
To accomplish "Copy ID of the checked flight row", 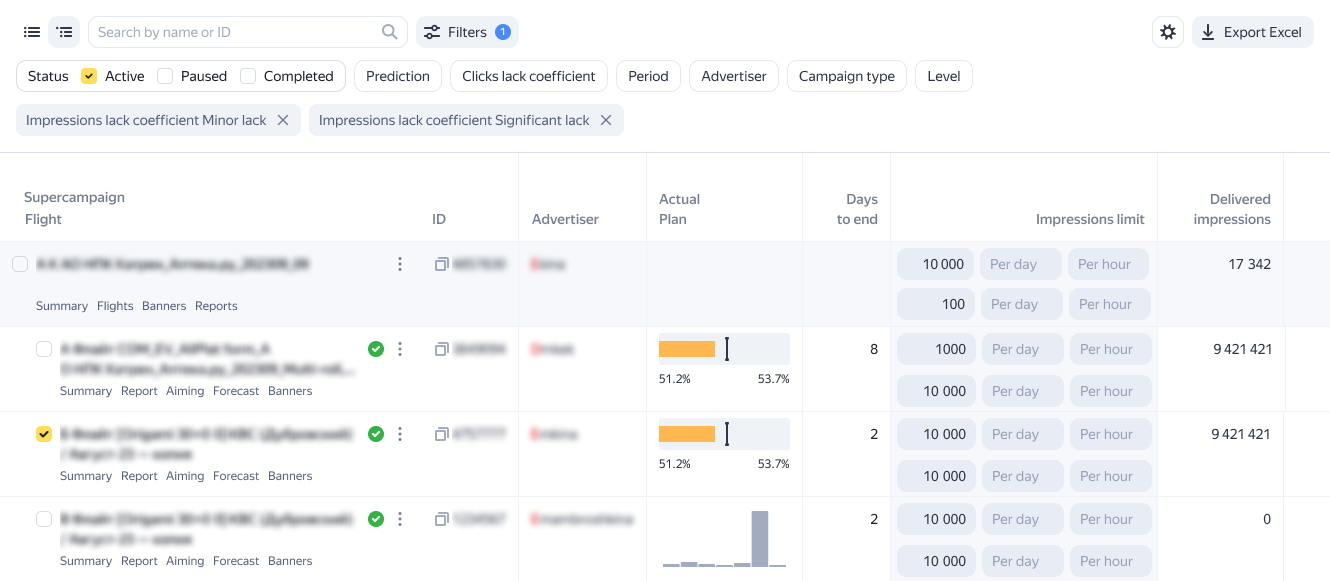I will tap(441, 434).
